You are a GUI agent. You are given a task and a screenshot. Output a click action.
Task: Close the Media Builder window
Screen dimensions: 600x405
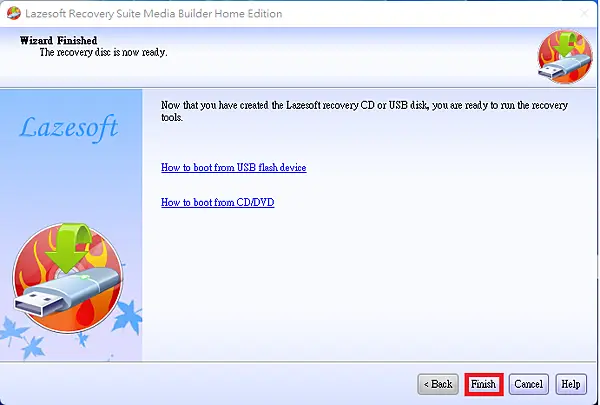tap(584, 13)
